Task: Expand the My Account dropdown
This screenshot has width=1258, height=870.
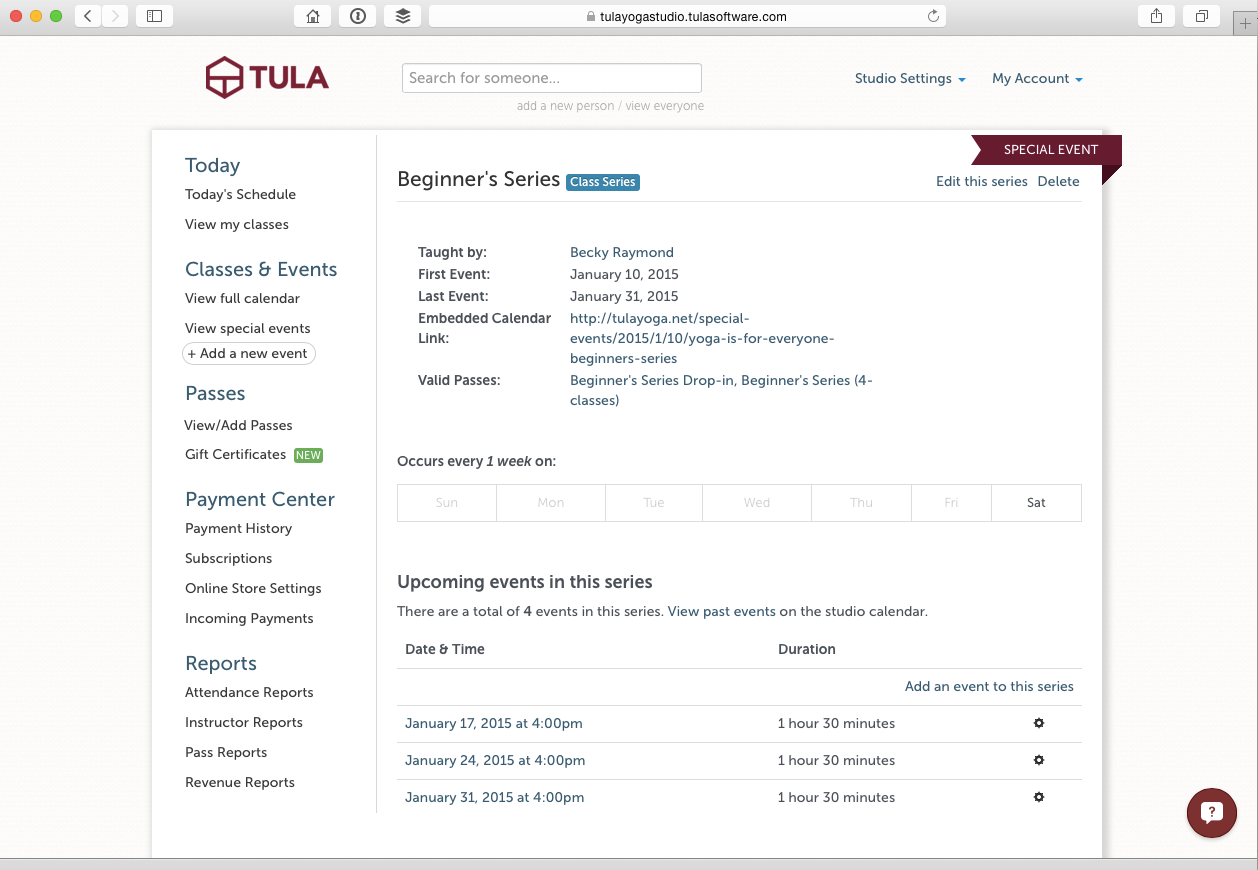Action: point(1037,78)
